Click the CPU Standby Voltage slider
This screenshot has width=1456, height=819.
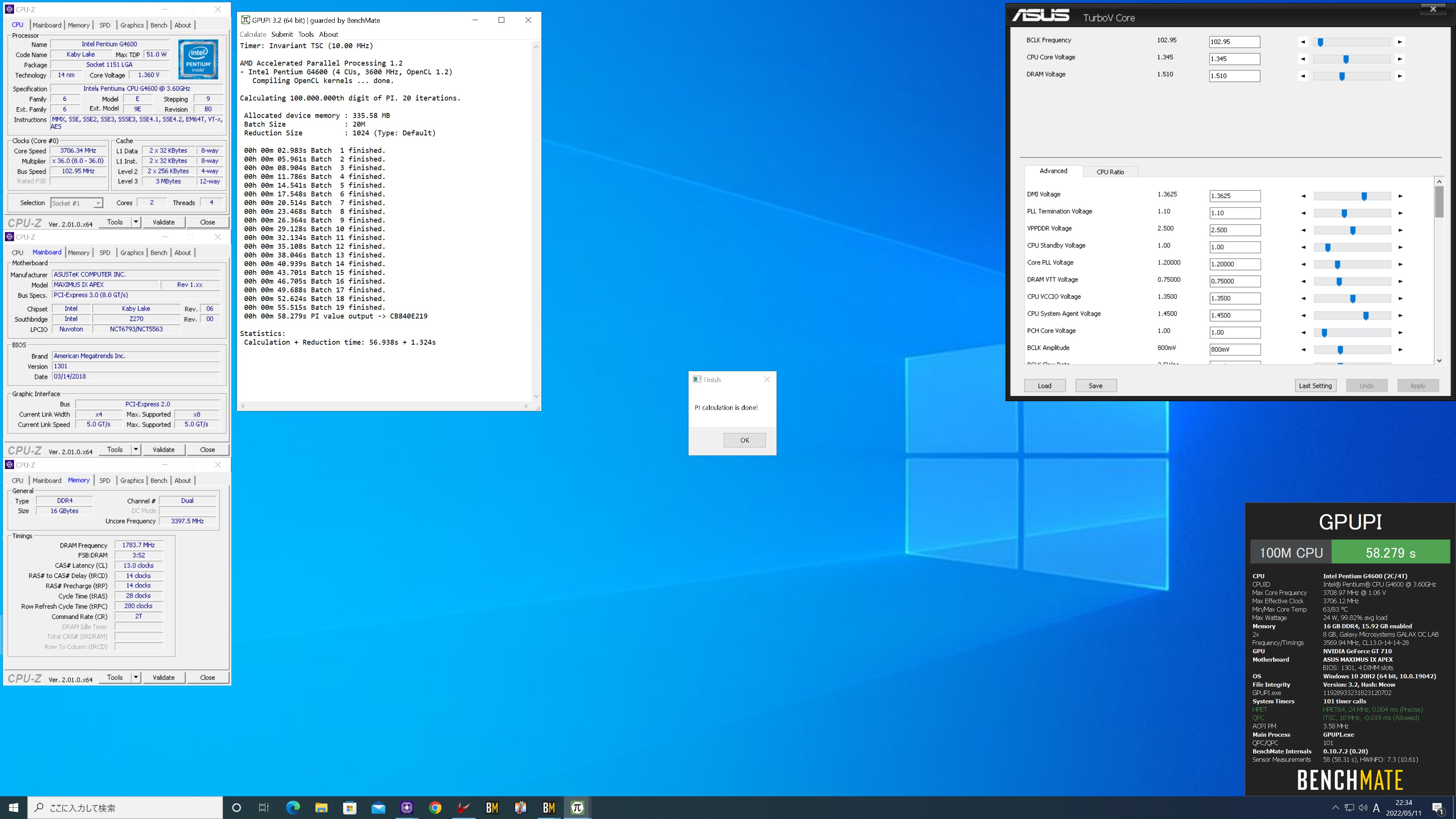pos(1352,247)
